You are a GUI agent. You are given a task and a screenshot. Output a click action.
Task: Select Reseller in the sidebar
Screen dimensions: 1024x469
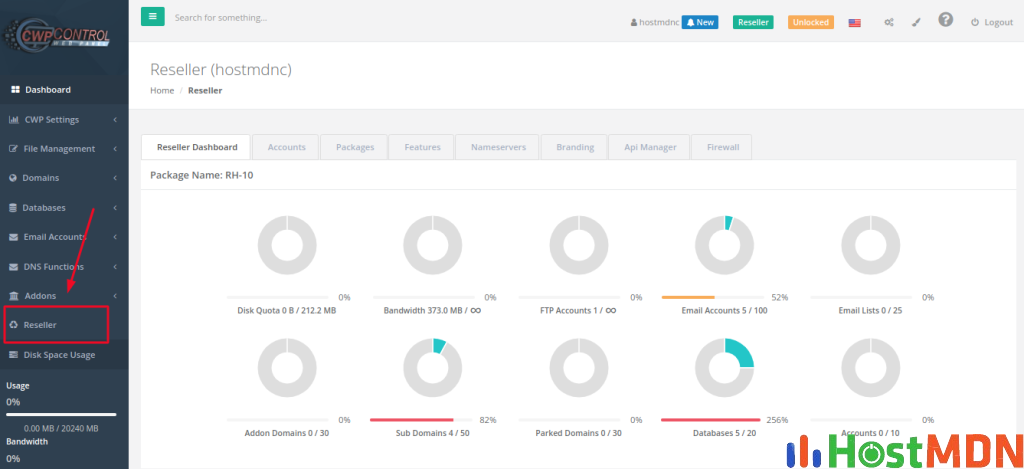[x=40, y=325]
